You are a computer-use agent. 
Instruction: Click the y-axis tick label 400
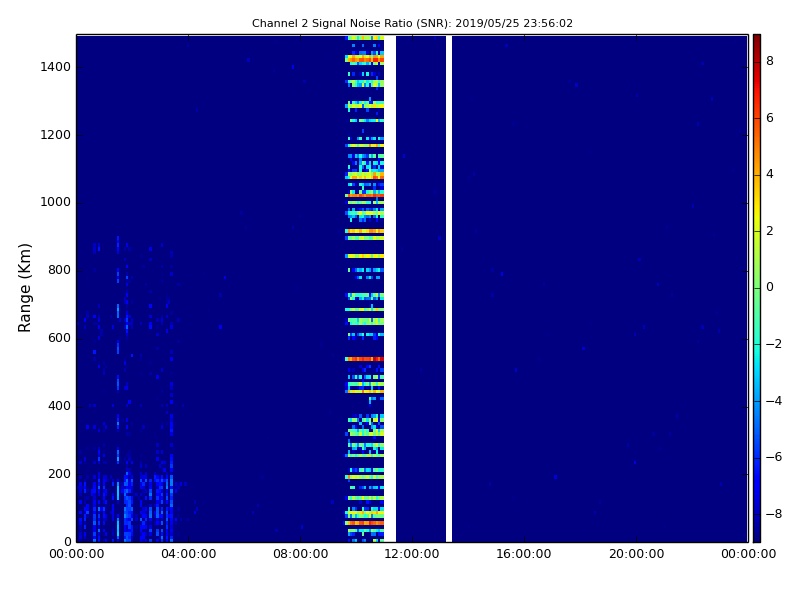coord(59,406)
